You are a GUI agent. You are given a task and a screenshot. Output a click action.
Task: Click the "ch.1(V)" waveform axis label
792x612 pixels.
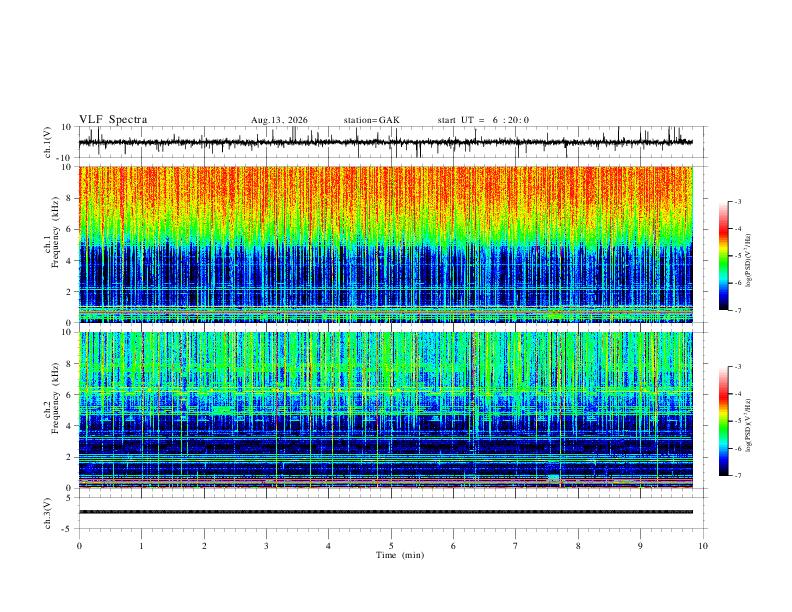(x=48, y=142)
